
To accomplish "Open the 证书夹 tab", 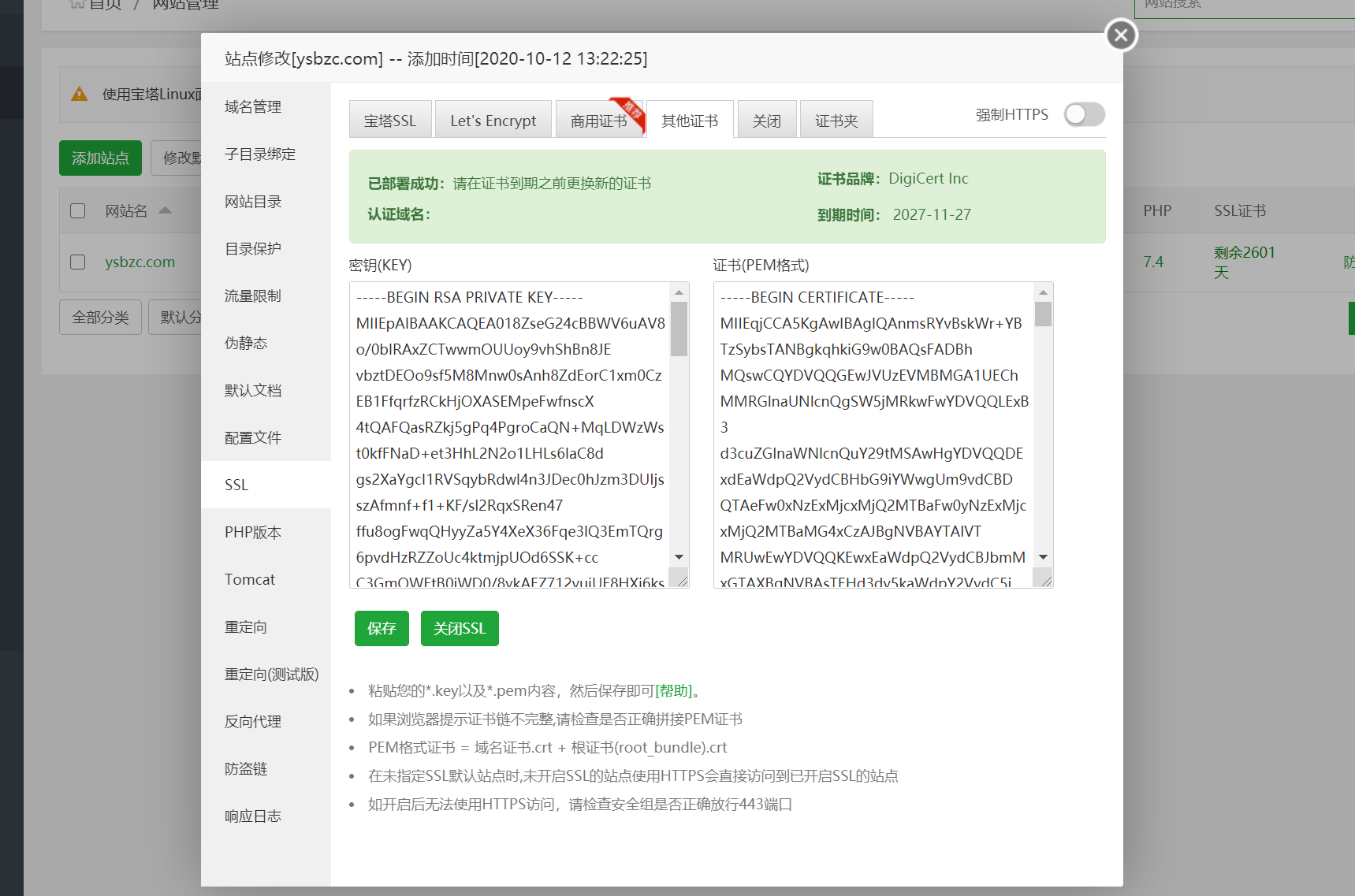I will (836, 121).
